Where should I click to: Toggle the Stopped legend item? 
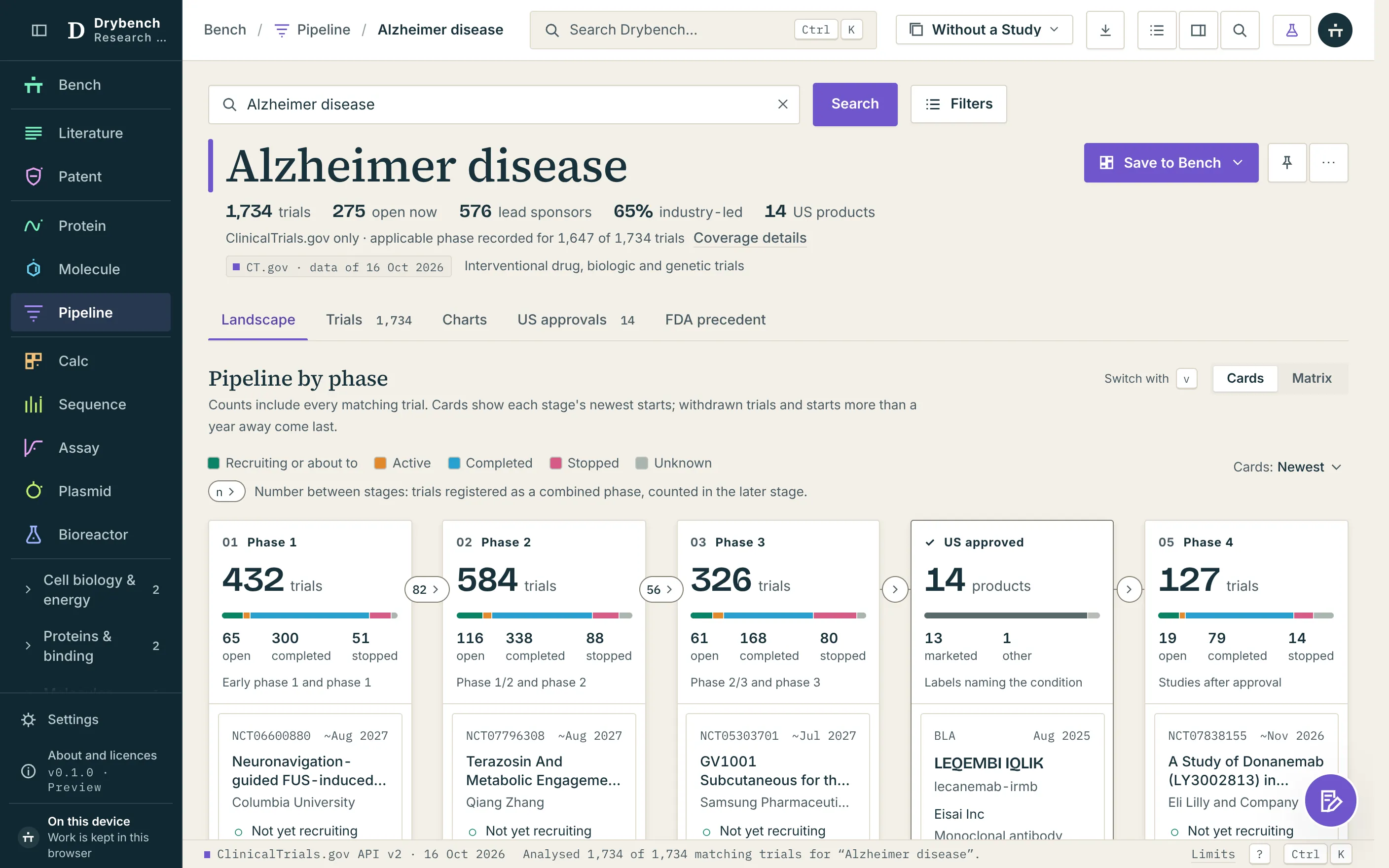point(585,463)
